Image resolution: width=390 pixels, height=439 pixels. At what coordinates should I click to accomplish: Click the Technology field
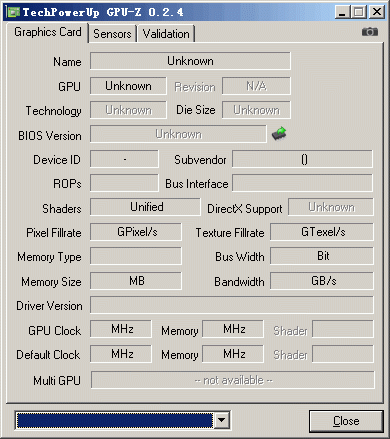128,110
